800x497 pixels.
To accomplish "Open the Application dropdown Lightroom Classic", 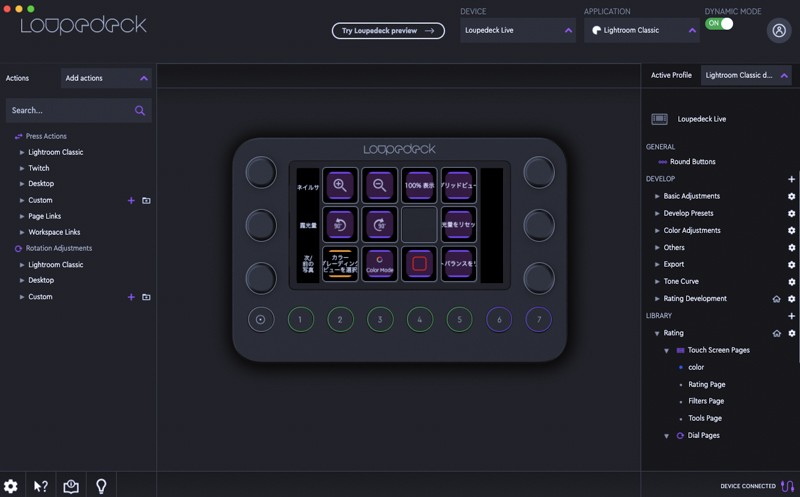I will (642, 30).
